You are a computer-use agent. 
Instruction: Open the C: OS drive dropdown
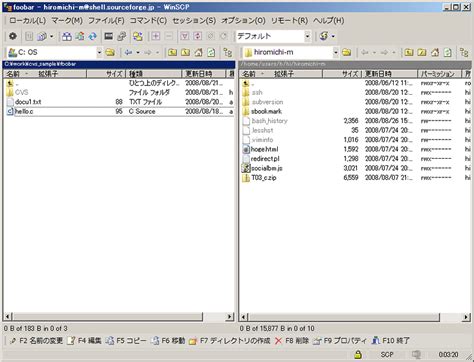point(99,52)
